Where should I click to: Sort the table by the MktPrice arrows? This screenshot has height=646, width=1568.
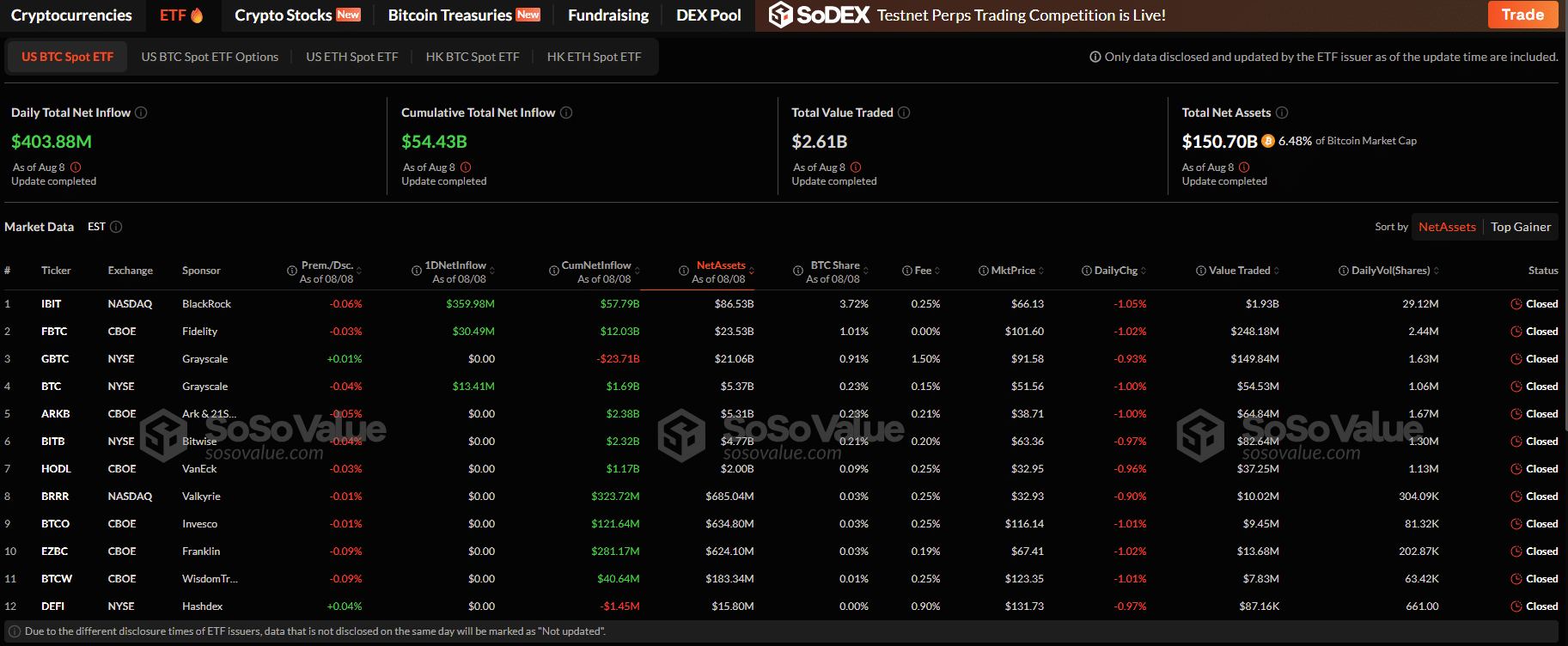[x=1041, y=271]
